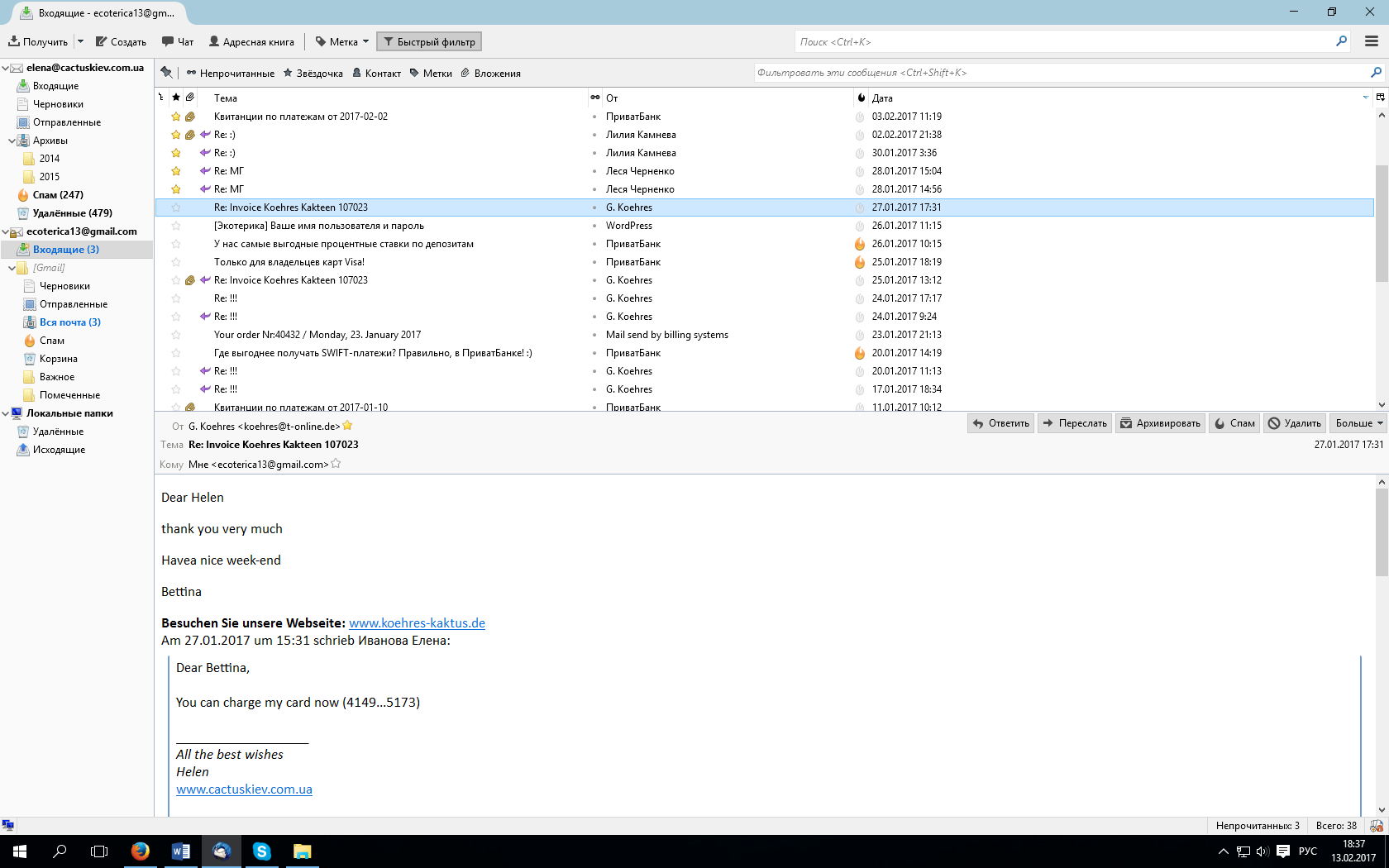The image size is (1389, 868).
Task: Archive the message with the Архивировать button
Action: [x=1160, y=423]
